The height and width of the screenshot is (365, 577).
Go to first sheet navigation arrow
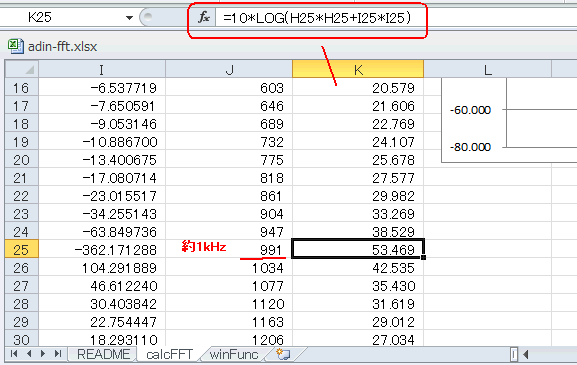click(x=14, y=354)
